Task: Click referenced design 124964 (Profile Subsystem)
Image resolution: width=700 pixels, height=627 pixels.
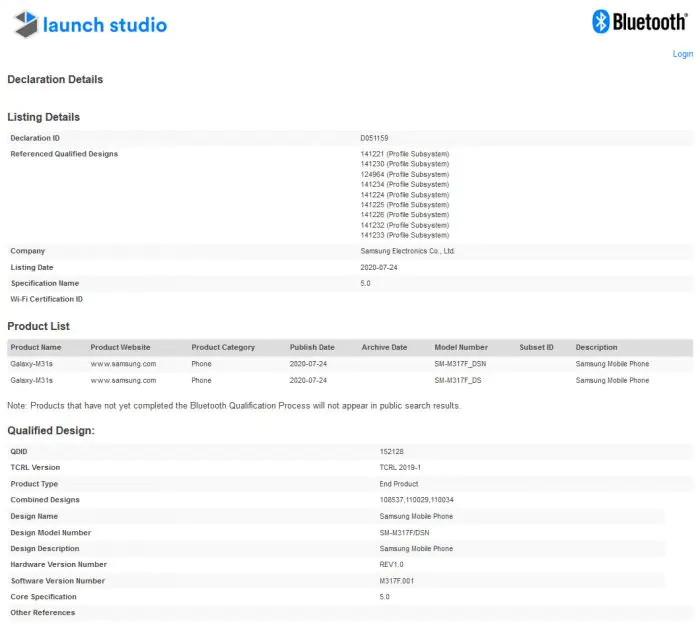Action: 404,174
